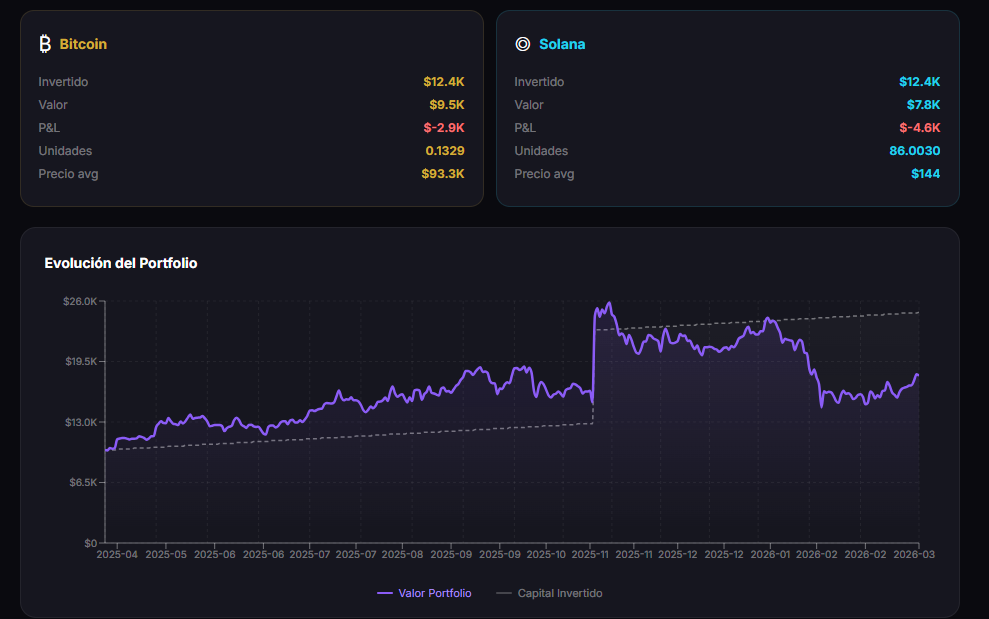Click the $13.0K y-axis label
Viewport: 989px width, 619px height.
81,422
